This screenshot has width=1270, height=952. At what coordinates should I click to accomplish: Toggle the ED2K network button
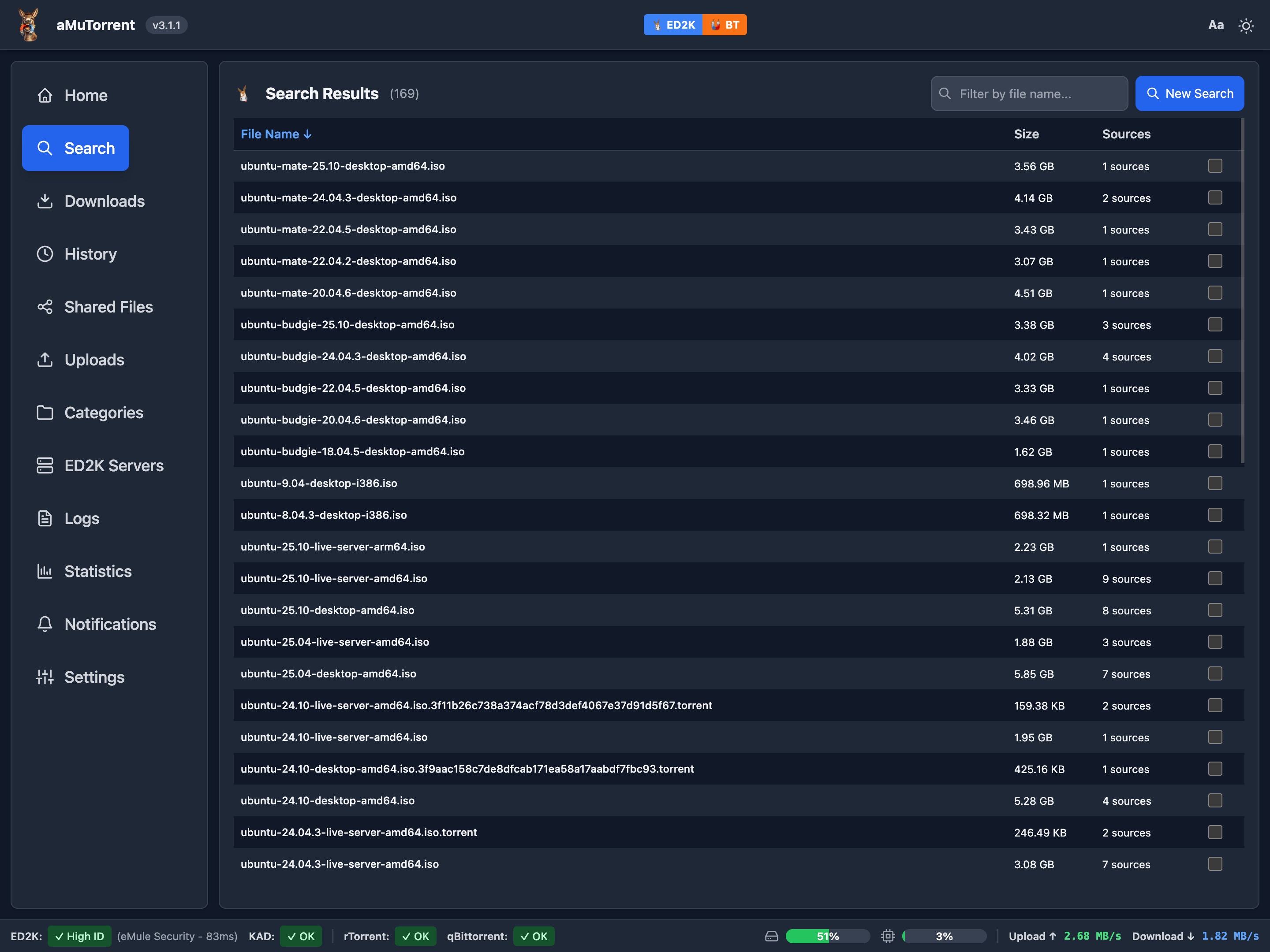coord(673,25)
